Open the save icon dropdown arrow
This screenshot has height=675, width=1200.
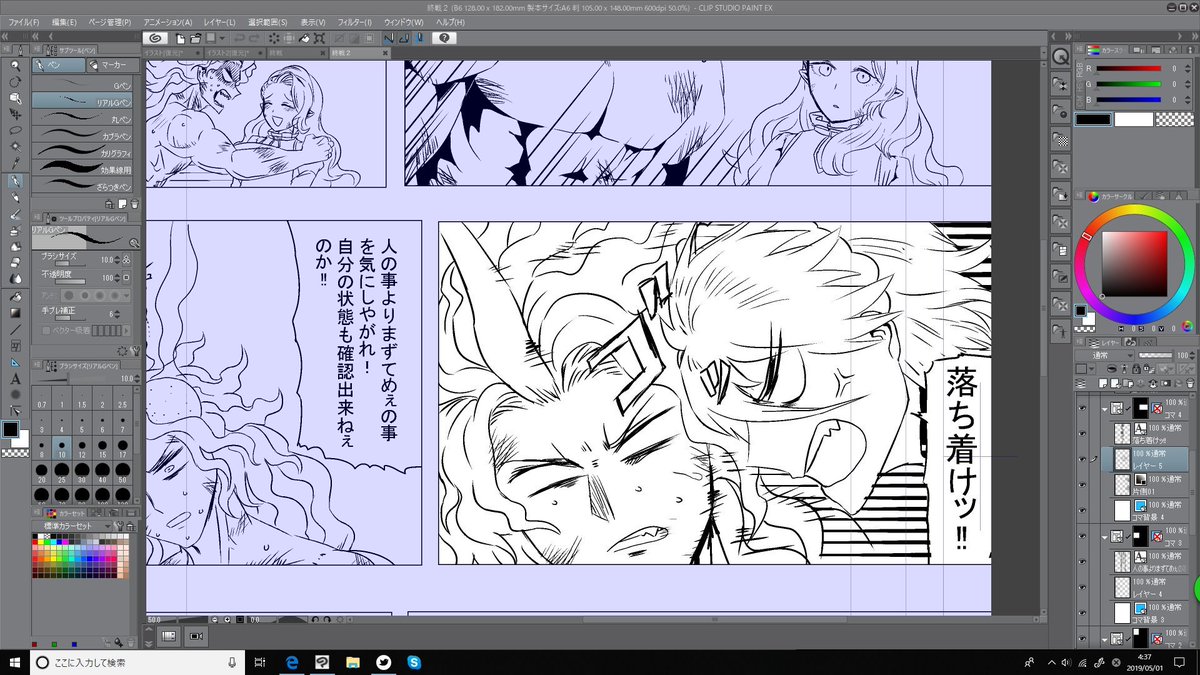pos(222,38)
